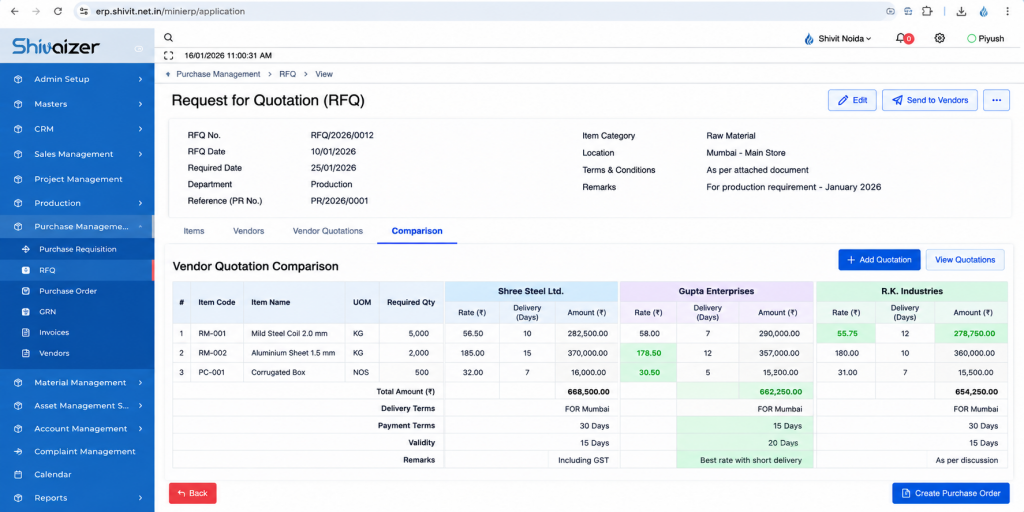This screenshot has height=512, width=1024.
Task: Expand the Masters menu chevron
Action: point(140,104)
